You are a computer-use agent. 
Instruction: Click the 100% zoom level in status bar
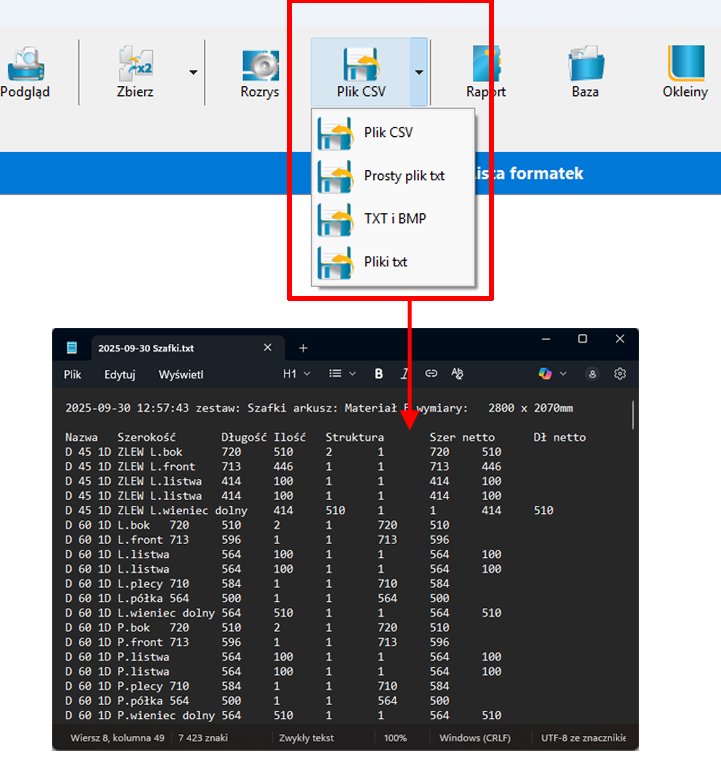pyautogui.click(x=396, y=738)
